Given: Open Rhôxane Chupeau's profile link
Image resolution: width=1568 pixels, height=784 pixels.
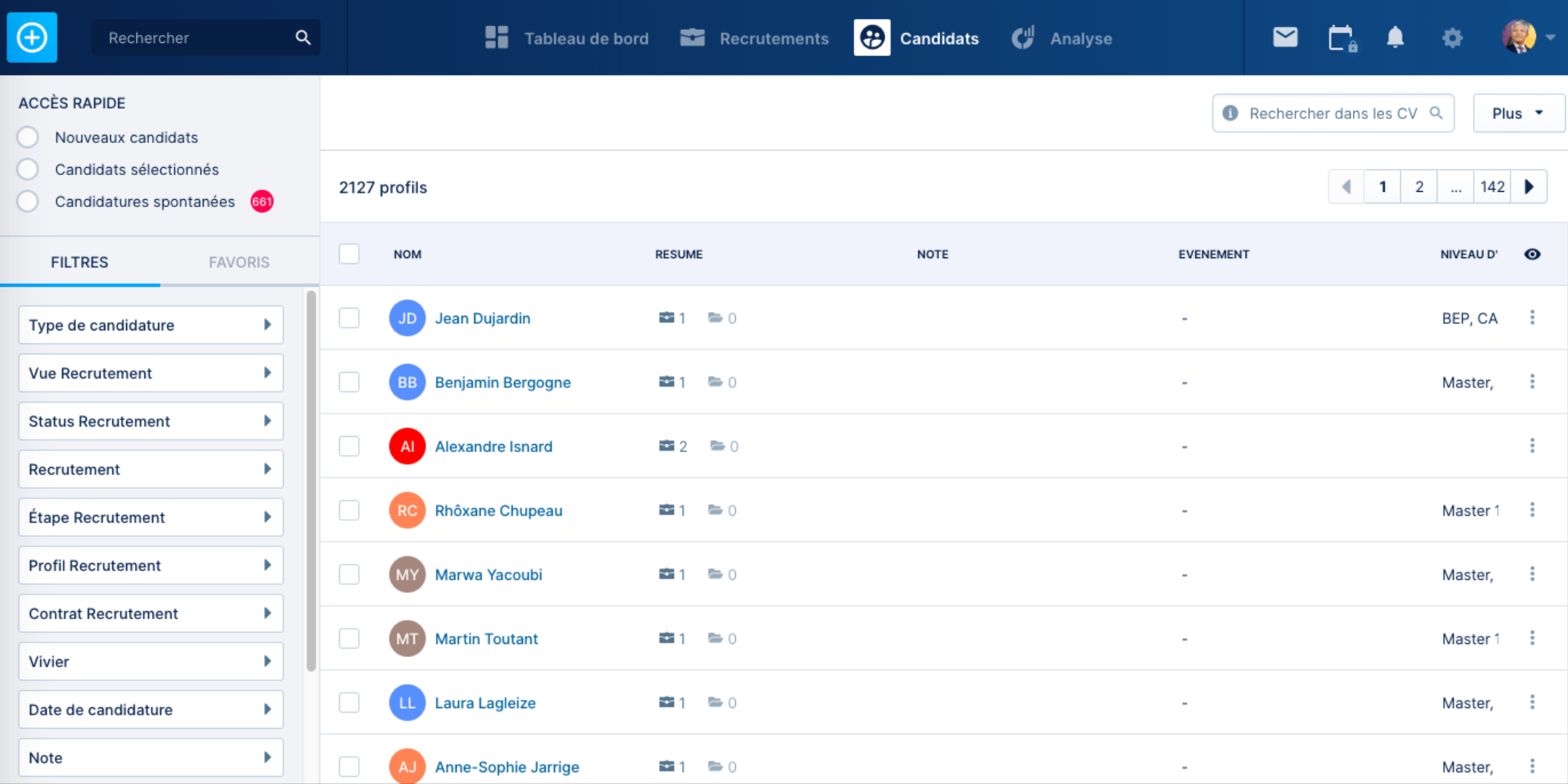Looking at the screenshot, I should pyautogui.click(x=499, y=511).
